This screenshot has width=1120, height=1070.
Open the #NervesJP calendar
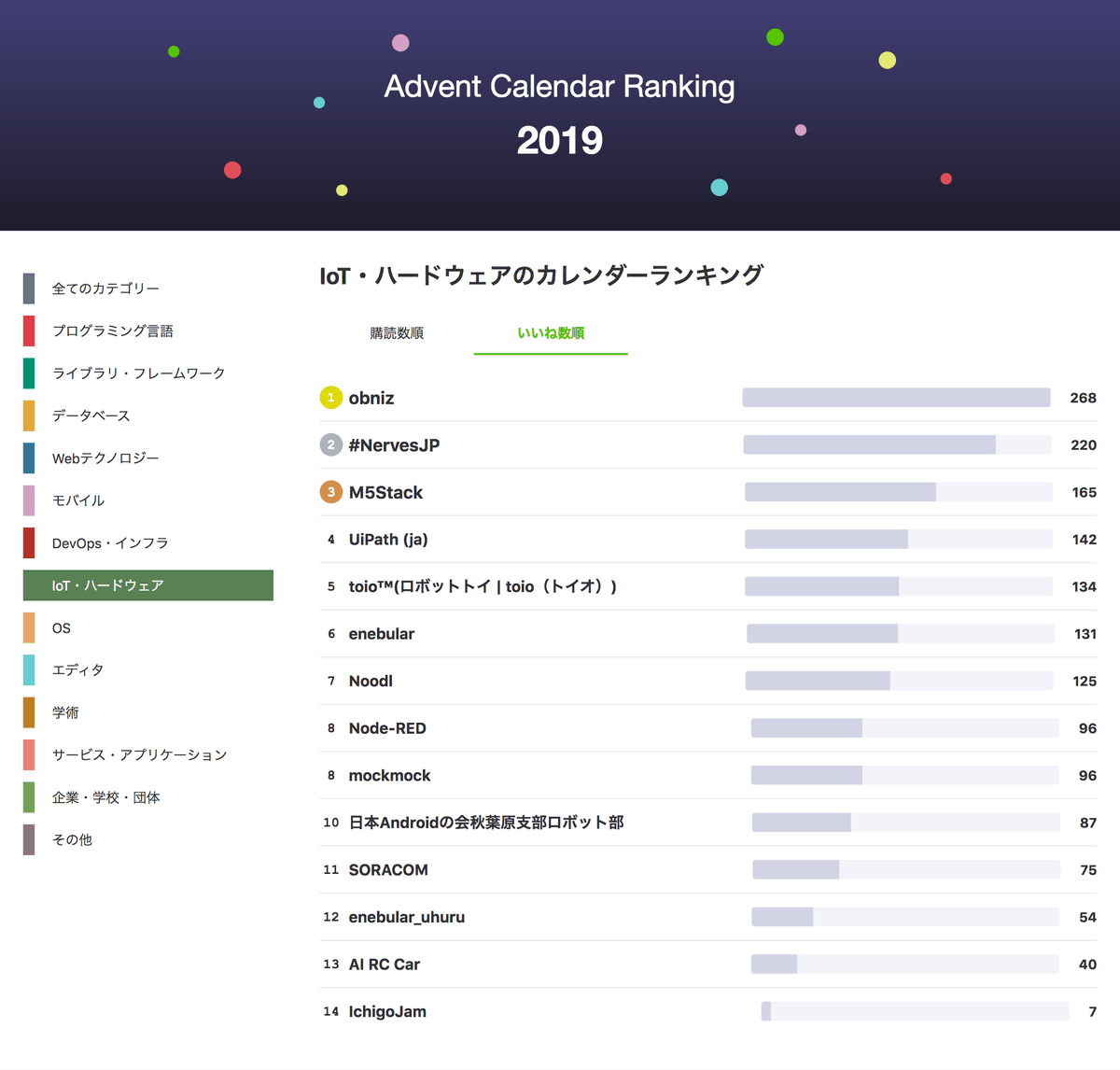click(x=394, y=445)
